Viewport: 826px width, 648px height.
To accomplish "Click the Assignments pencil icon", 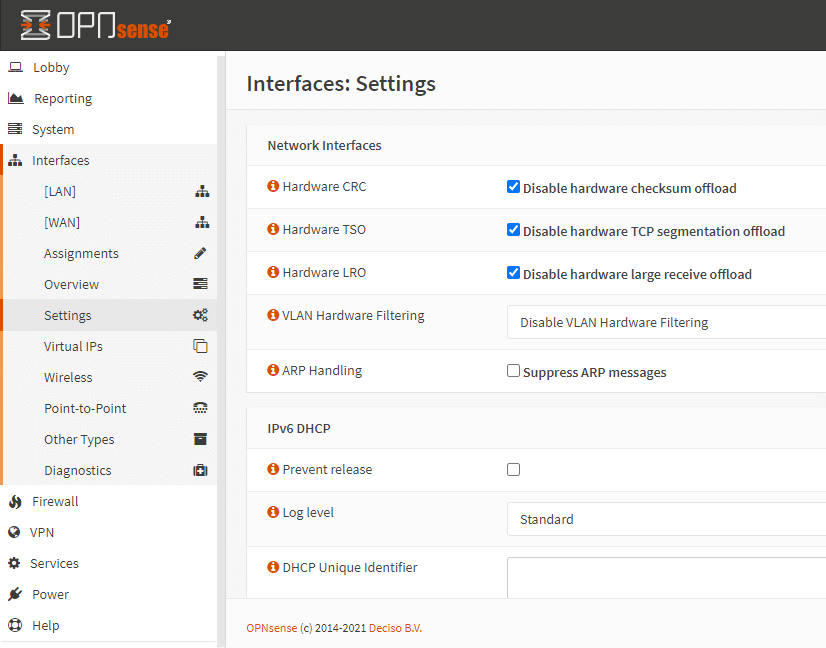I will (199, 253).
